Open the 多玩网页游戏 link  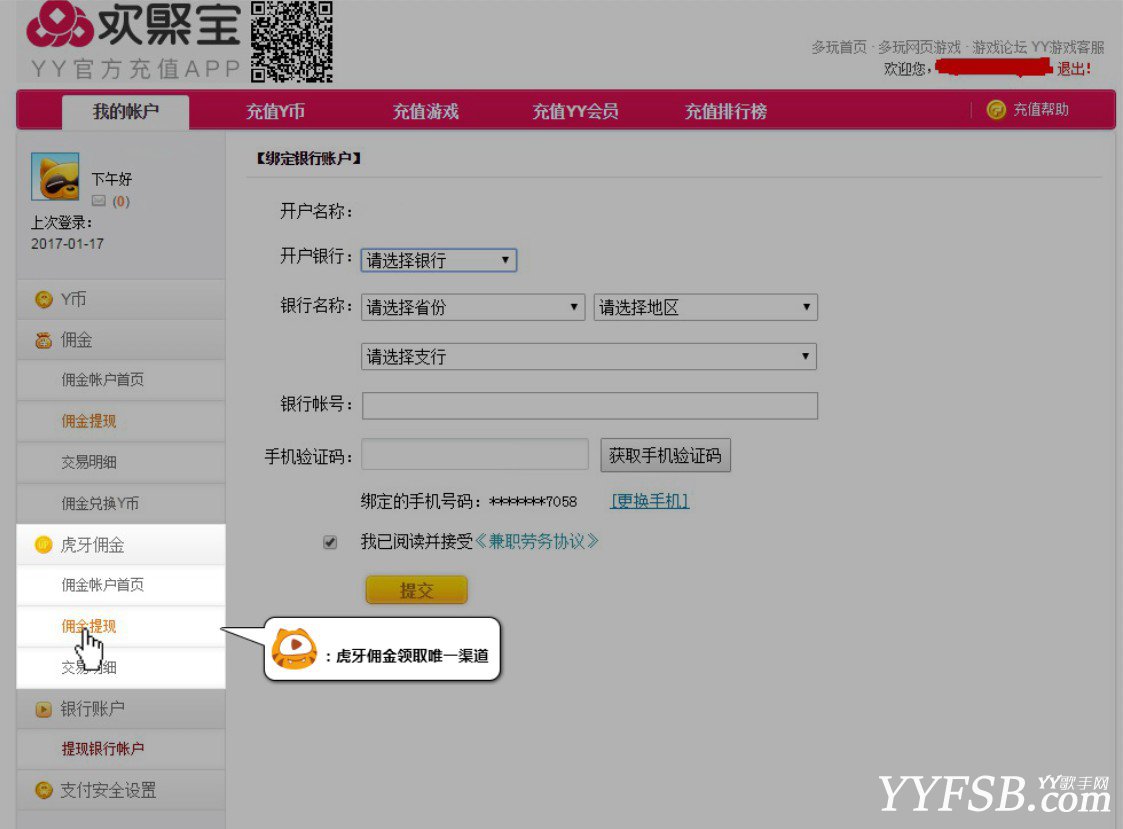(x=920, y=47)
